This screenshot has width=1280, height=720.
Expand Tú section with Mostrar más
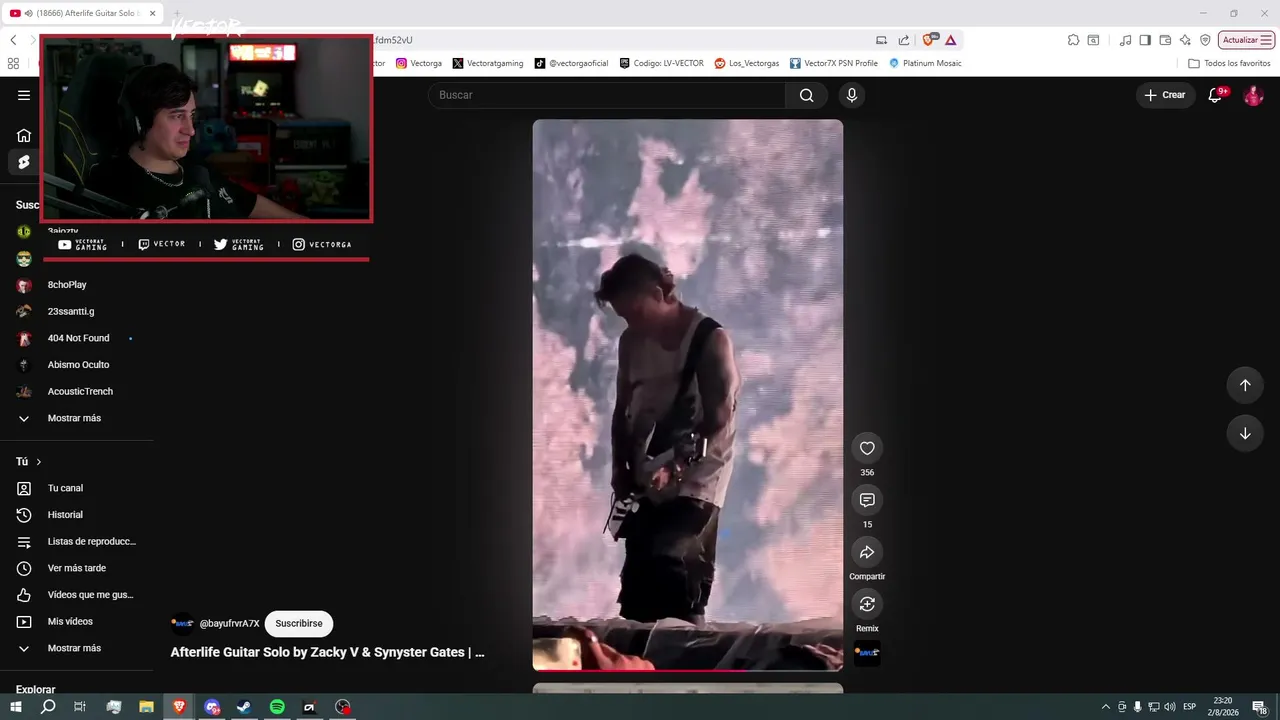coord(76,648)
